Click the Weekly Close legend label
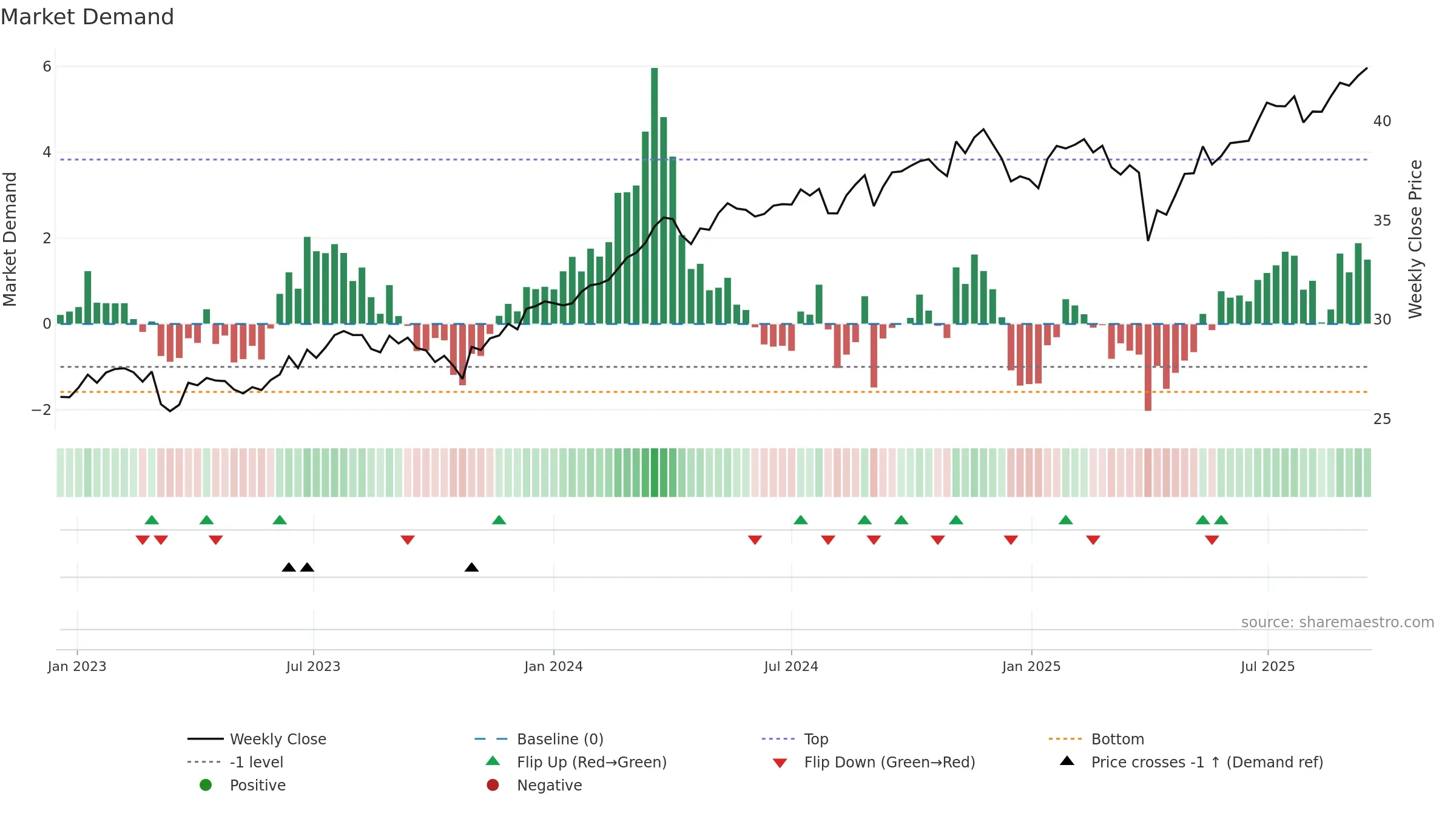1456x819 pixels. pos(278,739)
